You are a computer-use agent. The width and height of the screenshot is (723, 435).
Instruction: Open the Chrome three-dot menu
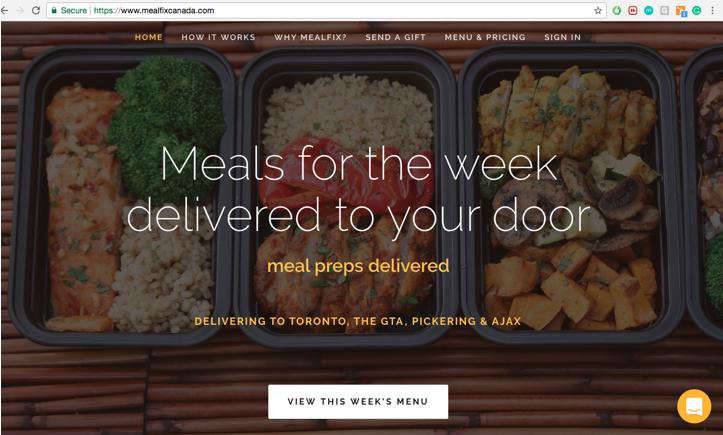click(712, 11)
